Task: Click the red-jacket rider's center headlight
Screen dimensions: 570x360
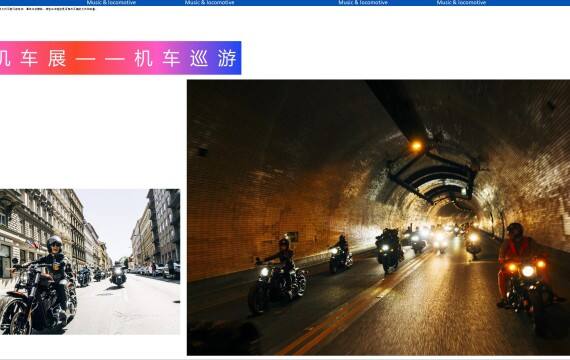Action: (528, 271)
